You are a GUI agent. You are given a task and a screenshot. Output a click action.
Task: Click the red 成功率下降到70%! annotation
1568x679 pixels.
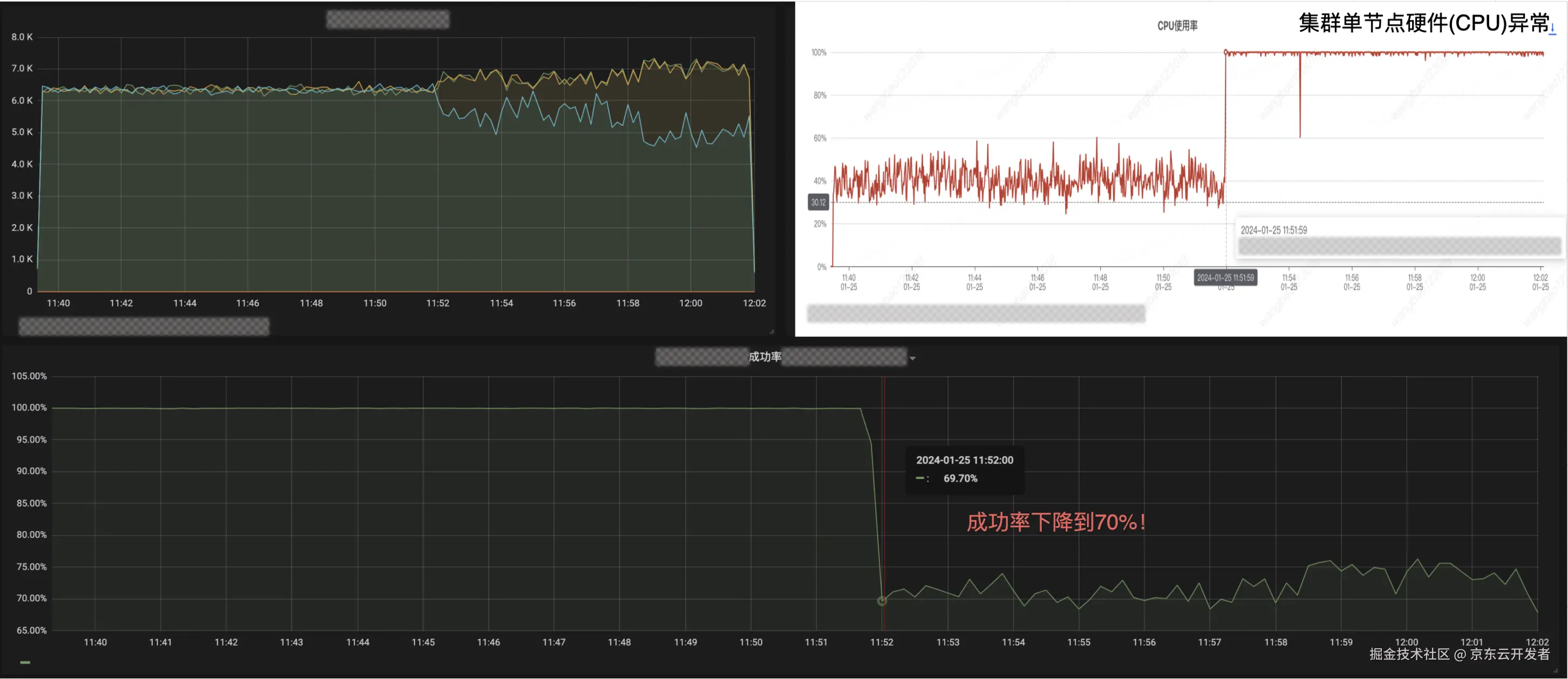point(1056,522)
